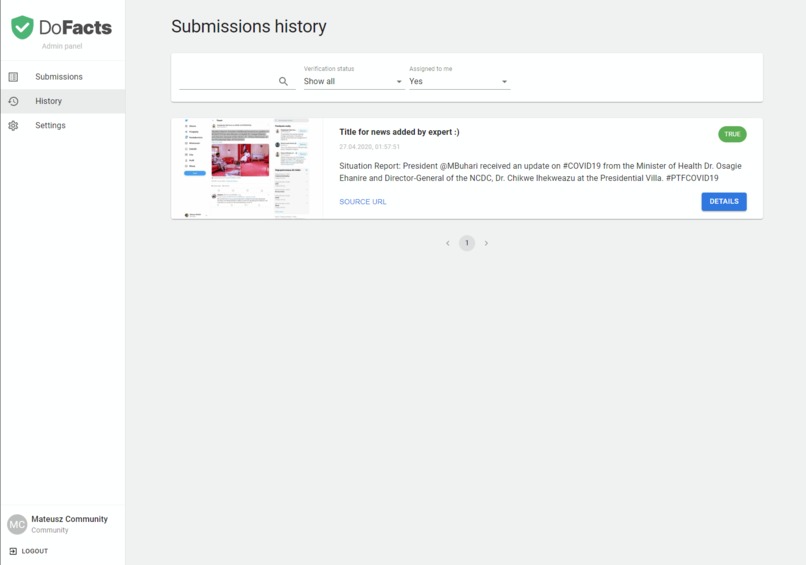Click the Submissions list icon in sidebar
This screenshot has width=806, height=565.
point(13,77)
